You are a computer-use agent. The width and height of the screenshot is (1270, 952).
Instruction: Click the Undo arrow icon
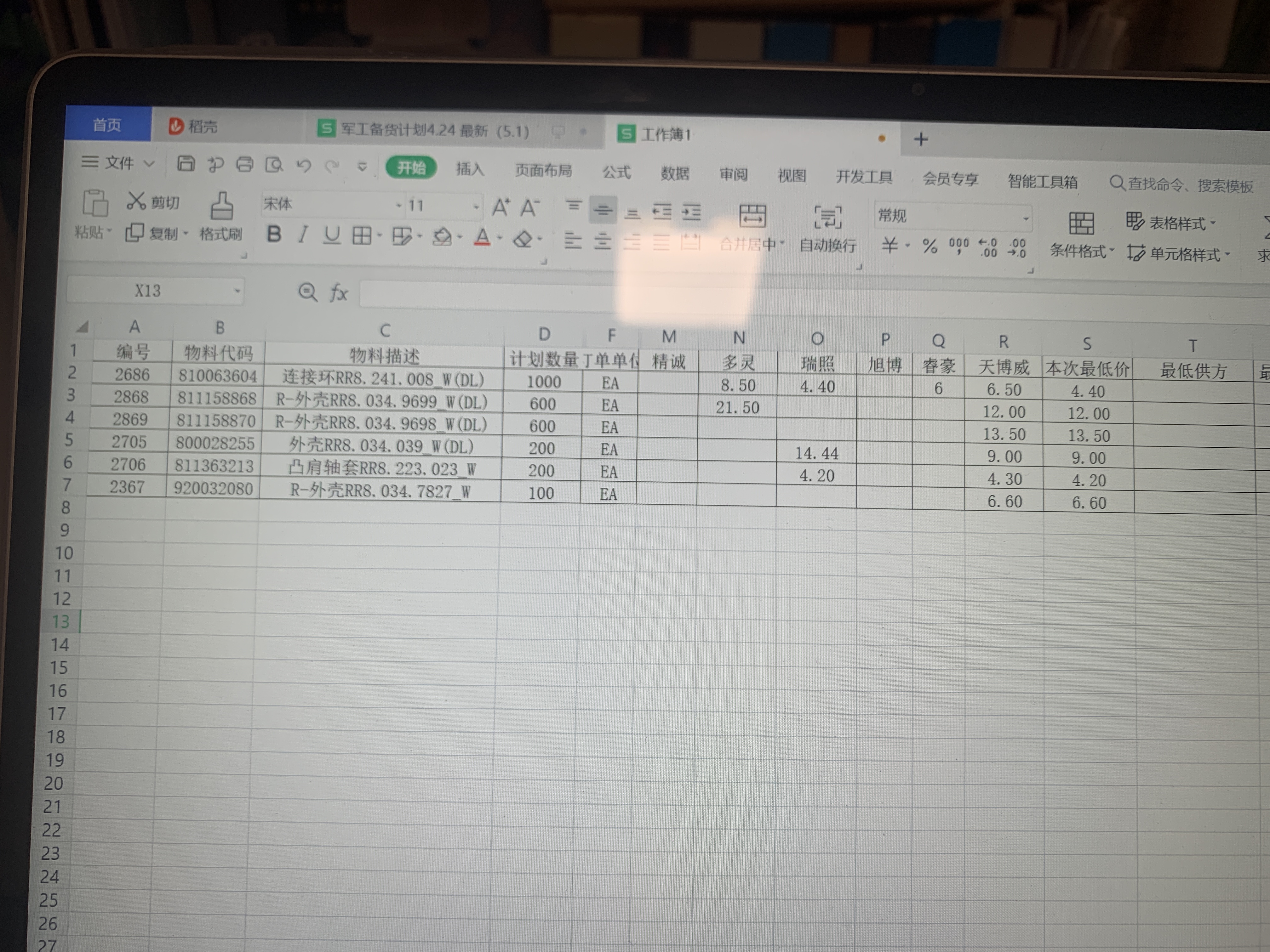tap(303, 166)
